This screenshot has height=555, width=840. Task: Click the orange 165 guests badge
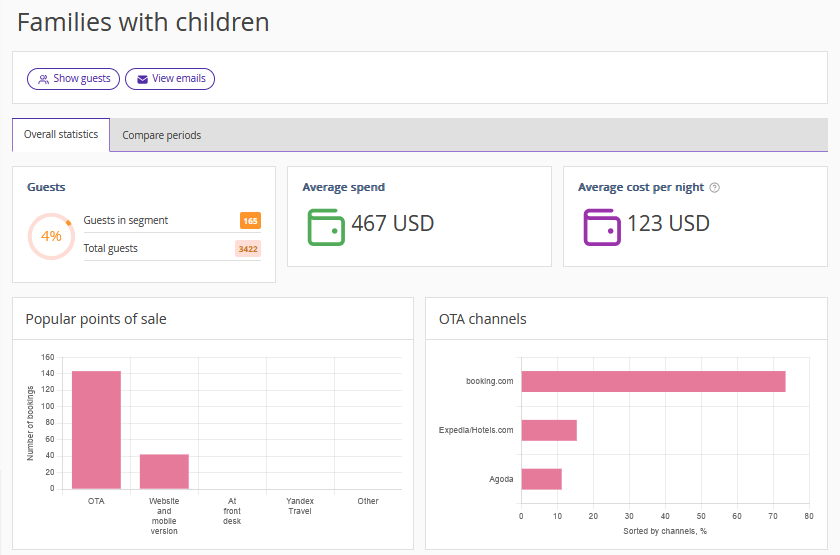[250, 221]
